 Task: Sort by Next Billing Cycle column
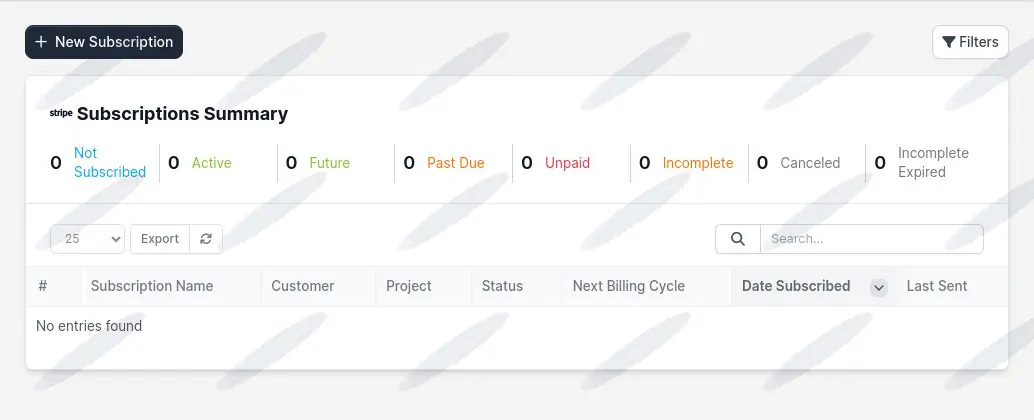point(628,286)
